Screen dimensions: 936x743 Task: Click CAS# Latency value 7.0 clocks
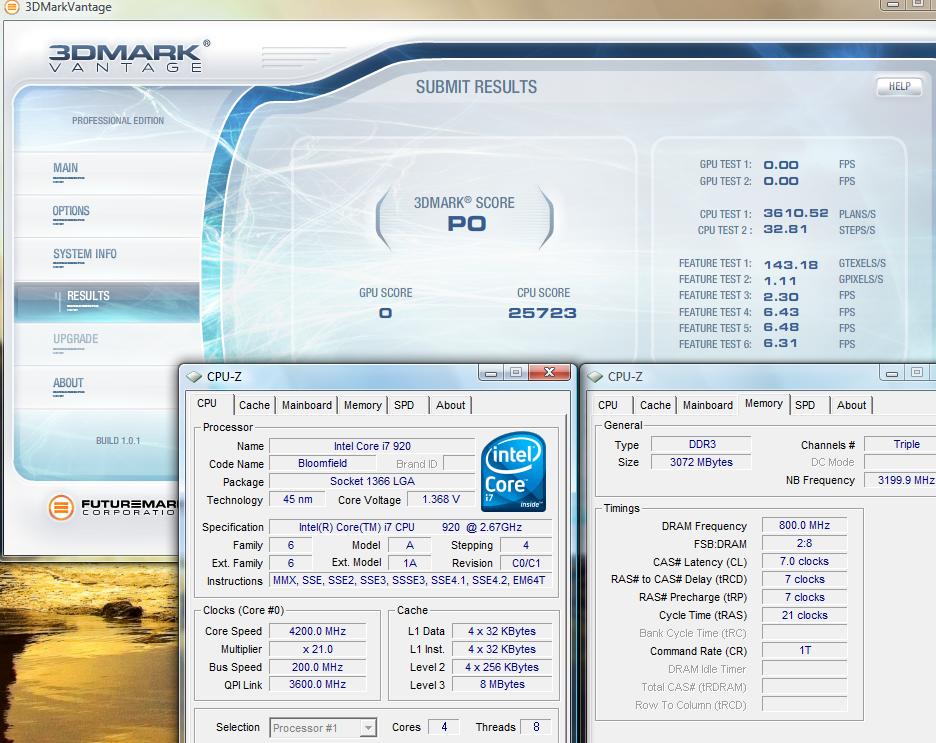[804, 561]
